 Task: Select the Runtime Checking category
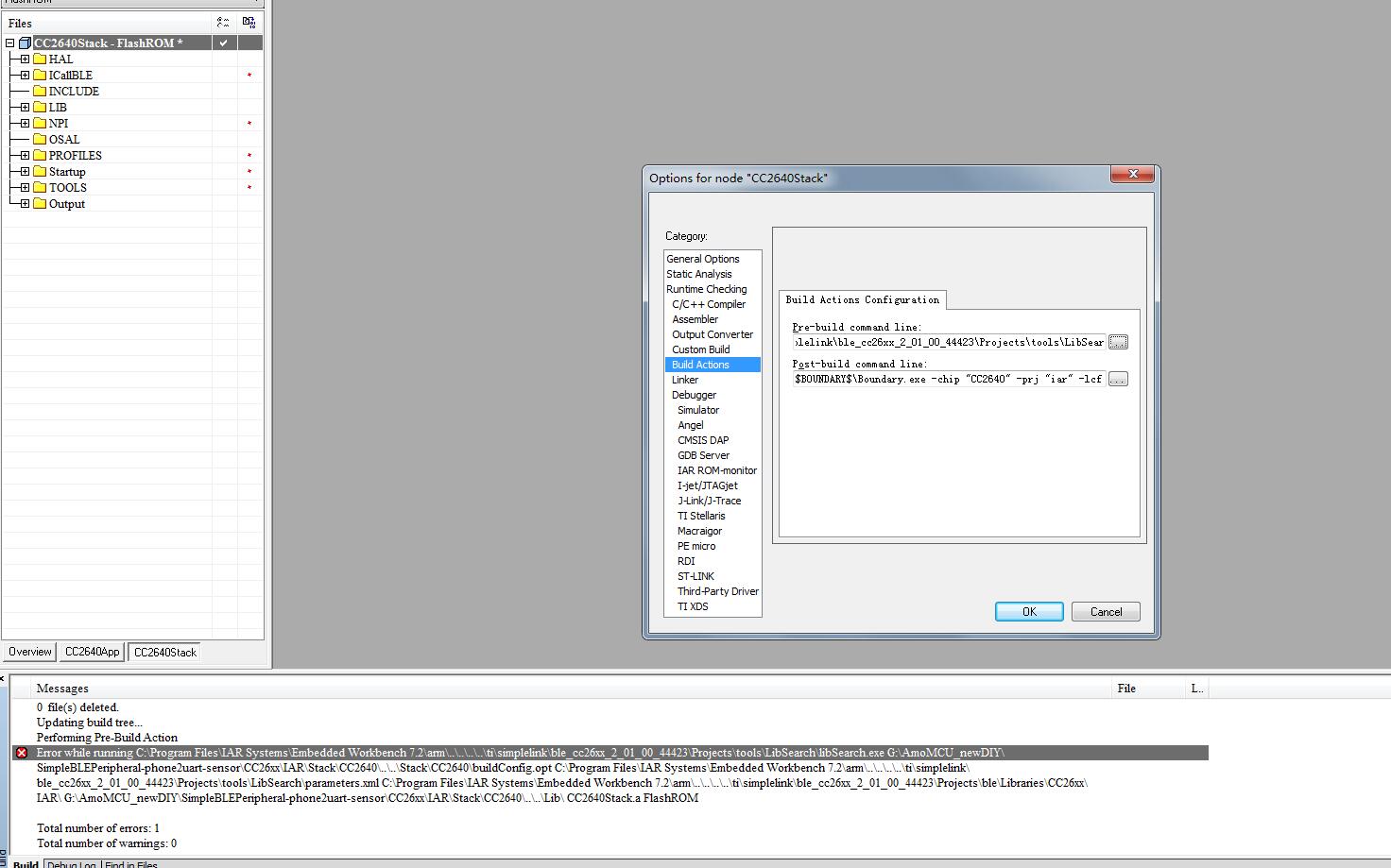point(707,289)
